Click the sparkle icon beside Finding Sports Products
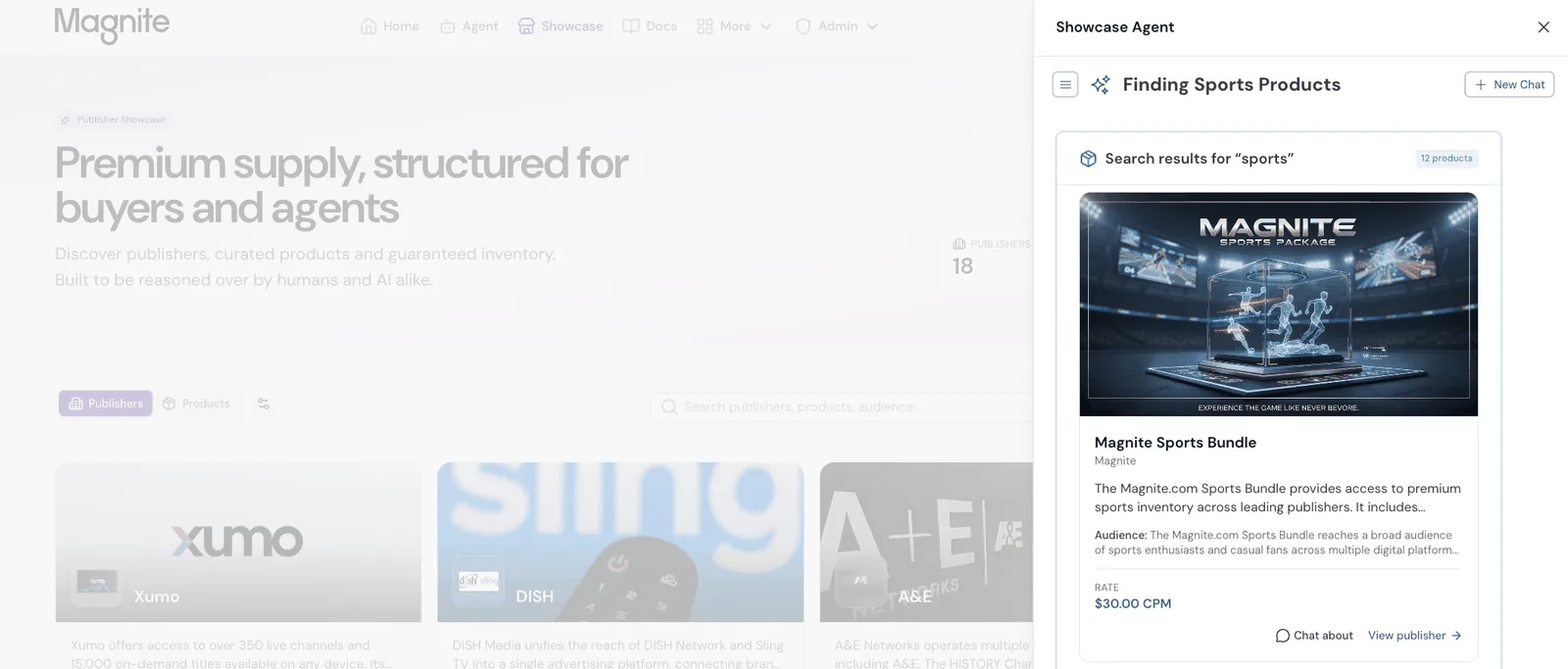 1101,85
